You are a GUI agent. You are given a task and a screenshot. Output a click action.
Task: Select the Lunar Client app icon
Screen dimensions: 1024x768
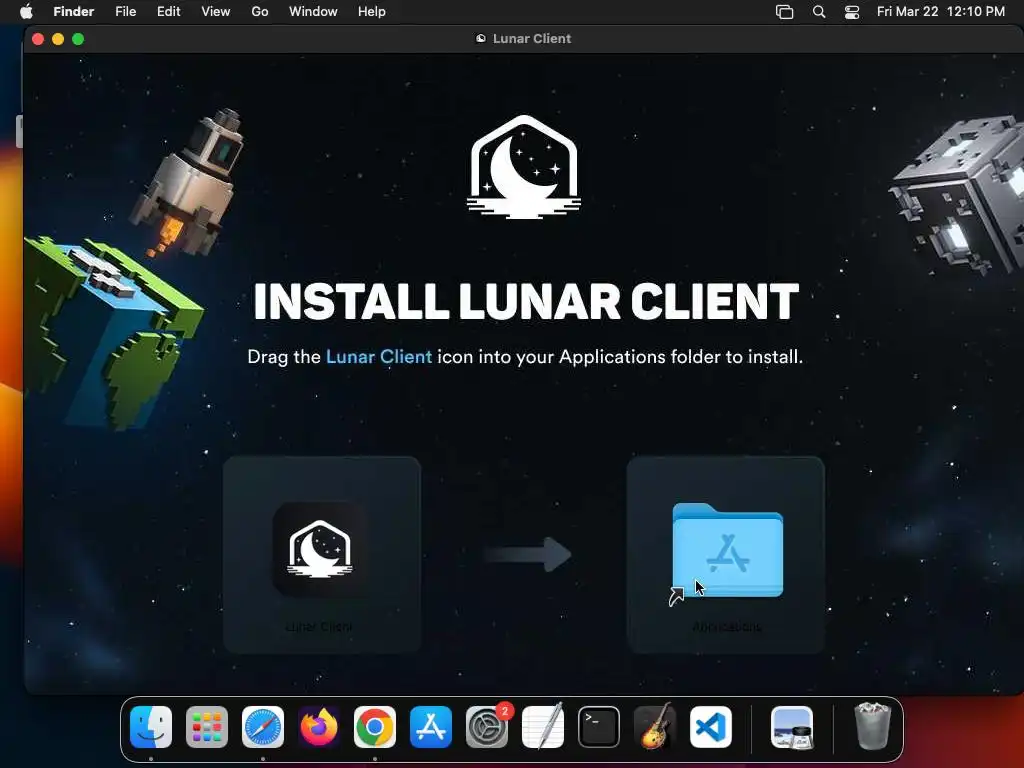[319, 549]
